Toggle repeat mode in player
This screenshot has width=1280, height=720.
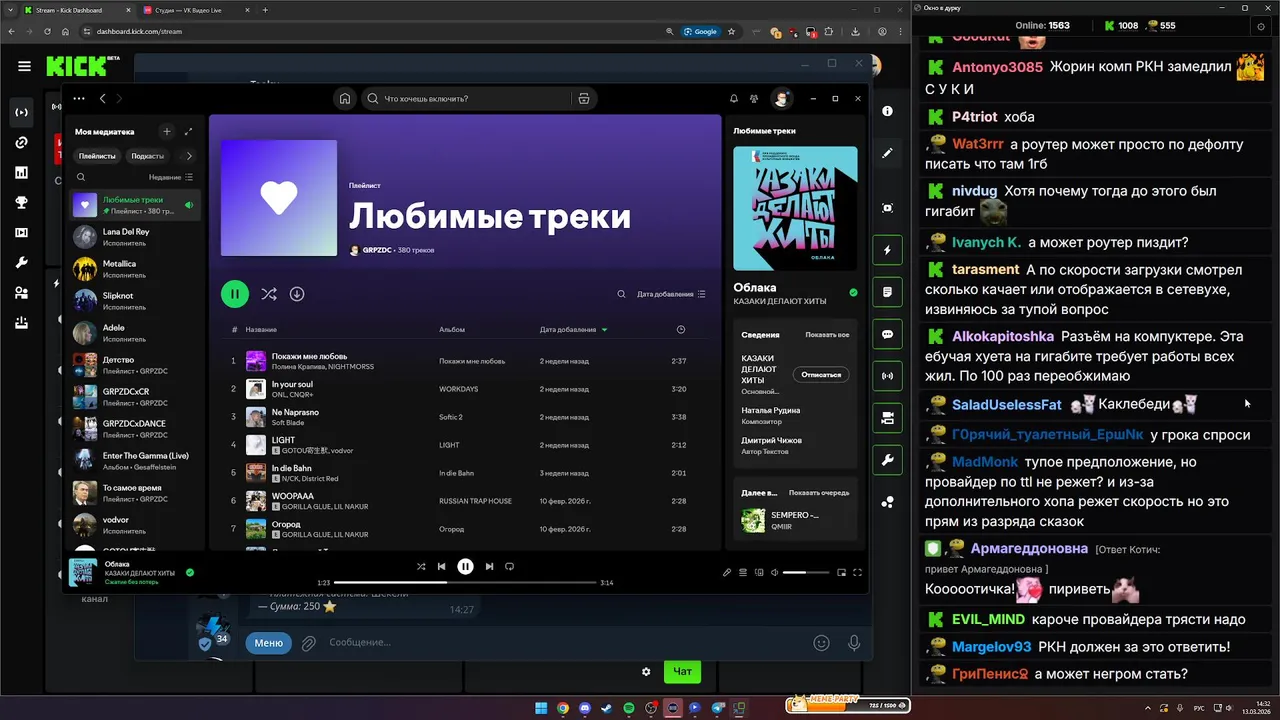tap(509, 566)
